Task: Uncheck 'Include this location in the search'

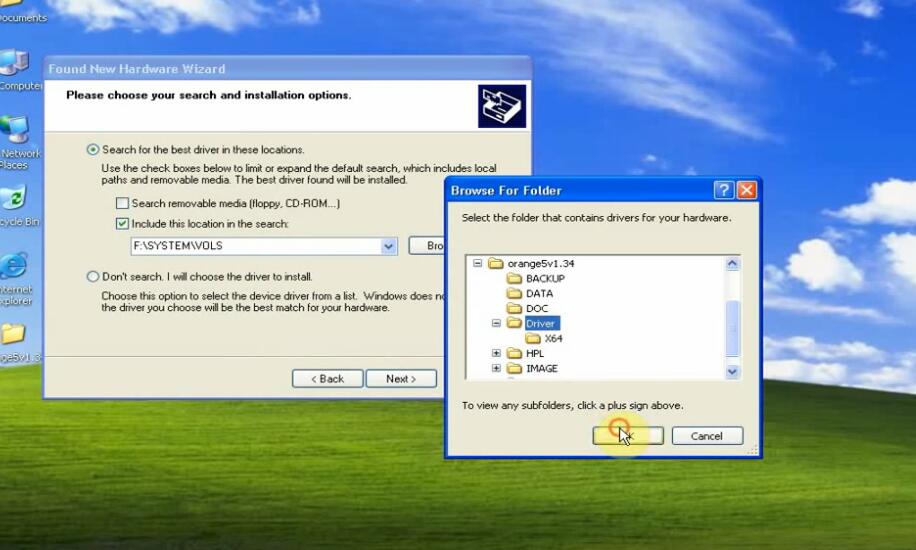Action: pyautogui.click(x=122, y=224)
